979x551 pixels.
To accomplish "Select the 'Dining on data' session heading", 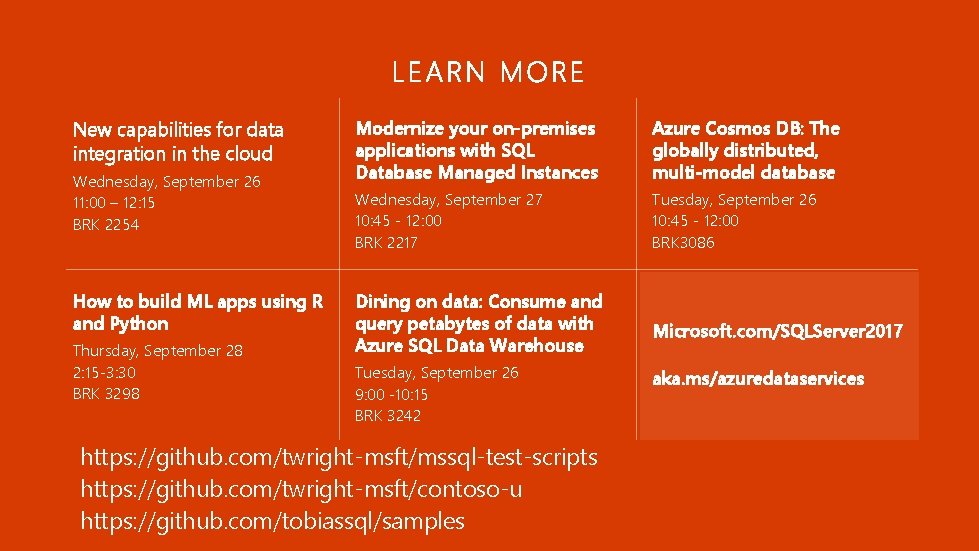I will pyautogui.click(x=478, y=323).
